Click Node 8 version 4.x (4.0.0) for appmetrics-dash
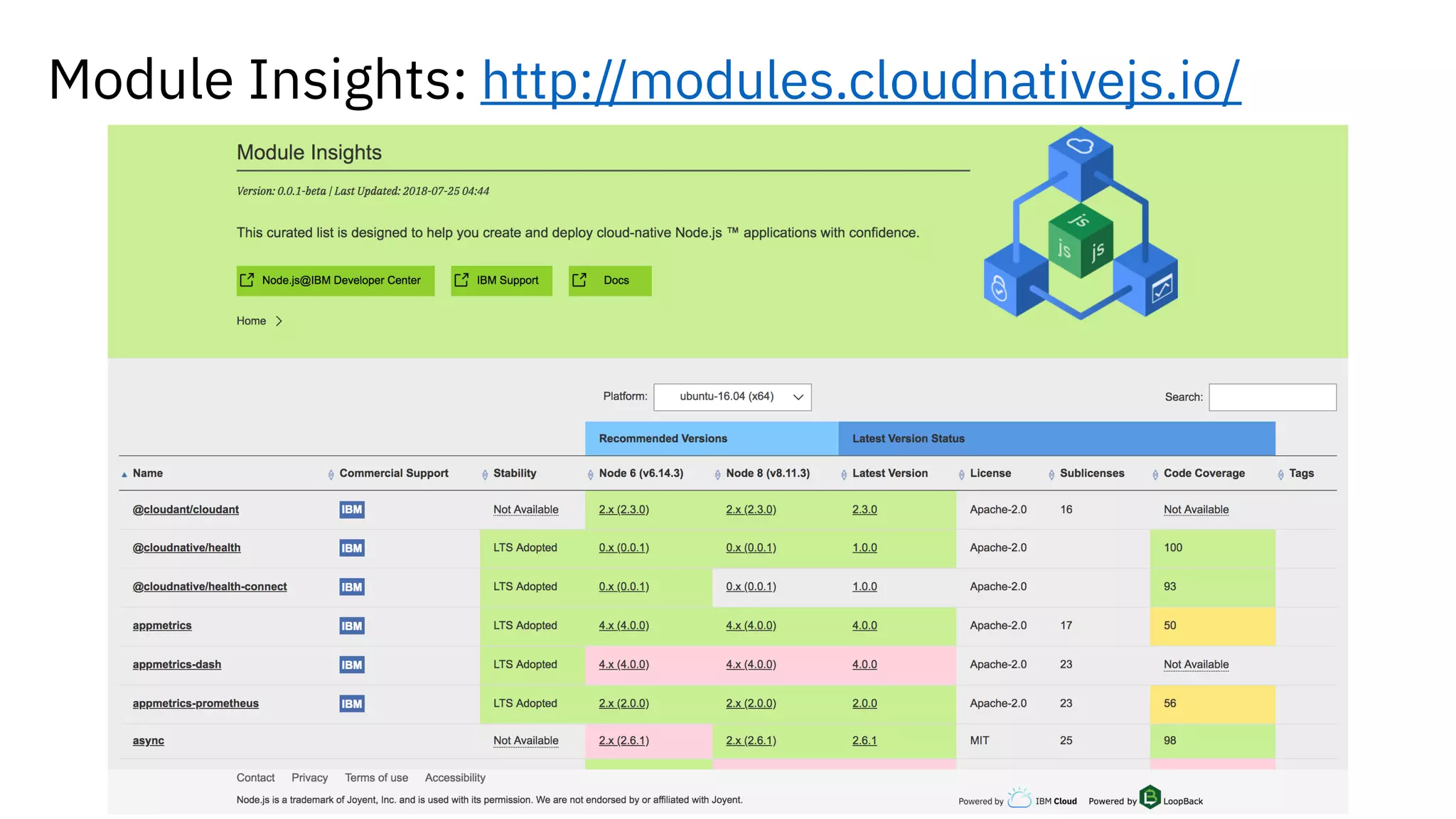The height and width of the screenshot is (819, 1456). pyautogui.click(x=751, y=665)
